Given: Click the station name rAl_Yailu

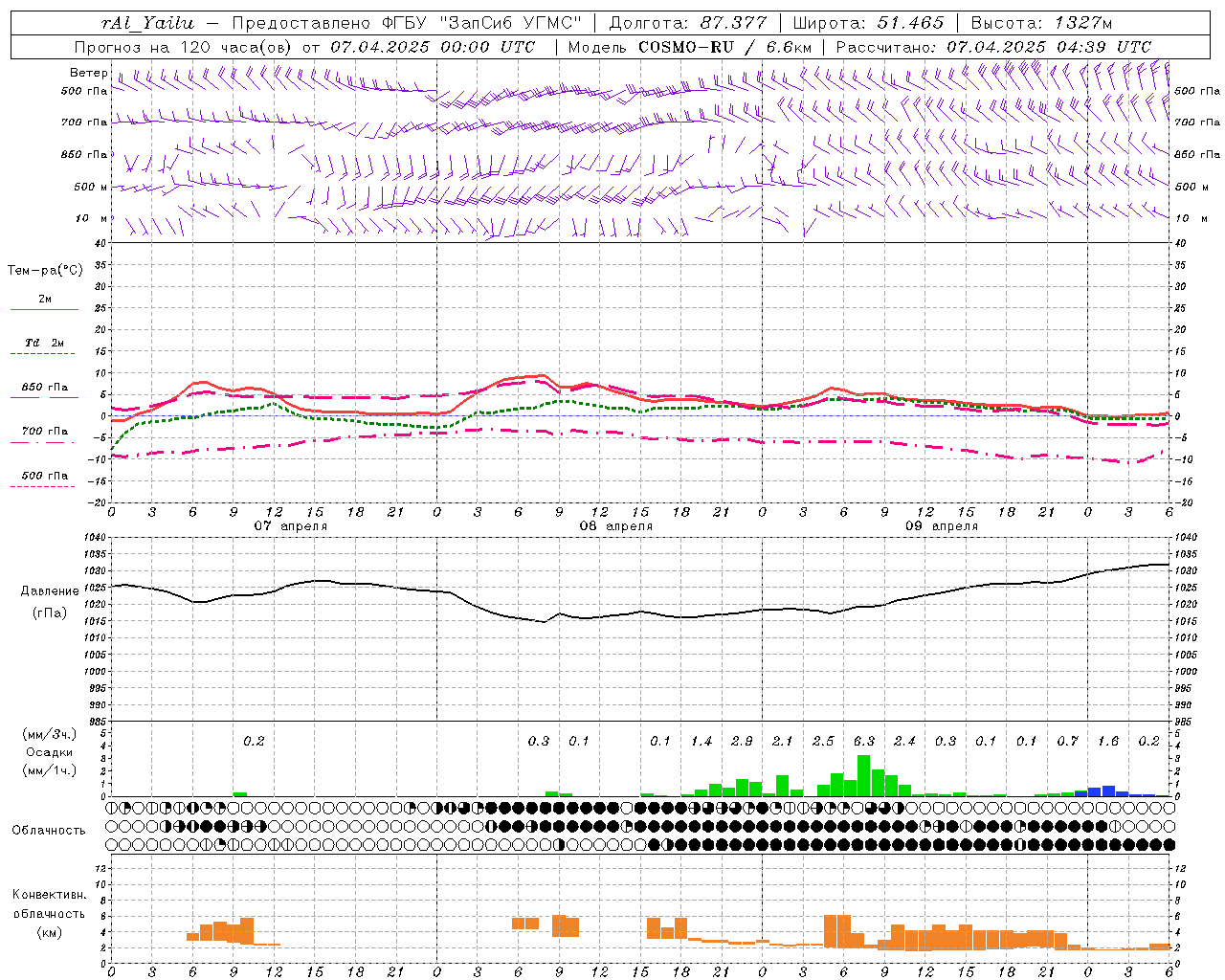Looking at the screenshot, I should (147, 23).
